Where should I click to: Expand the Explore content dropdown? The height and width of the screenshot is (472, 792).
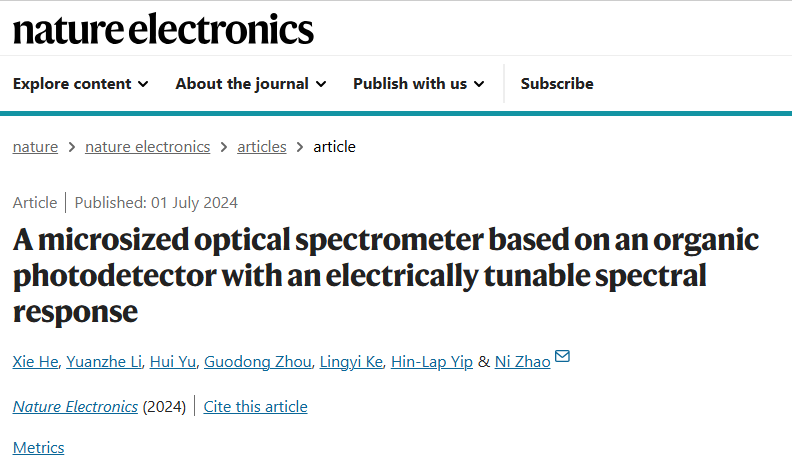coord(80,84)
